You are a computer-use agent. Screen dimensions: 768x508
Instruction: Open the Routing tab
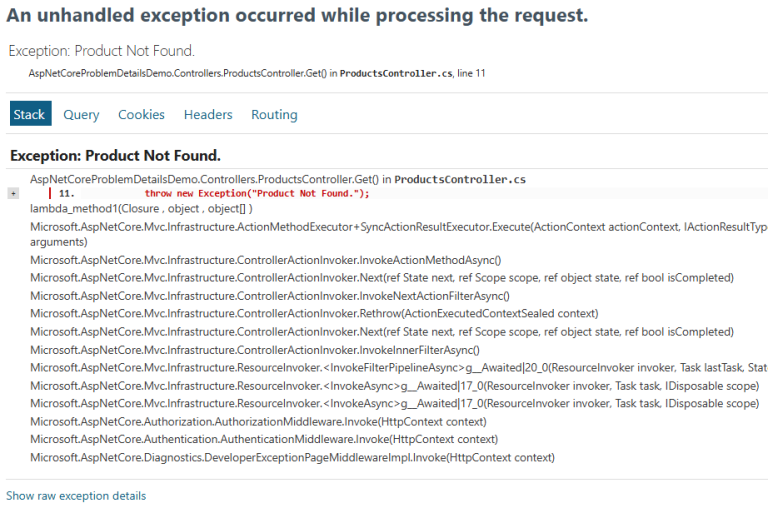(x=274, y=115)
